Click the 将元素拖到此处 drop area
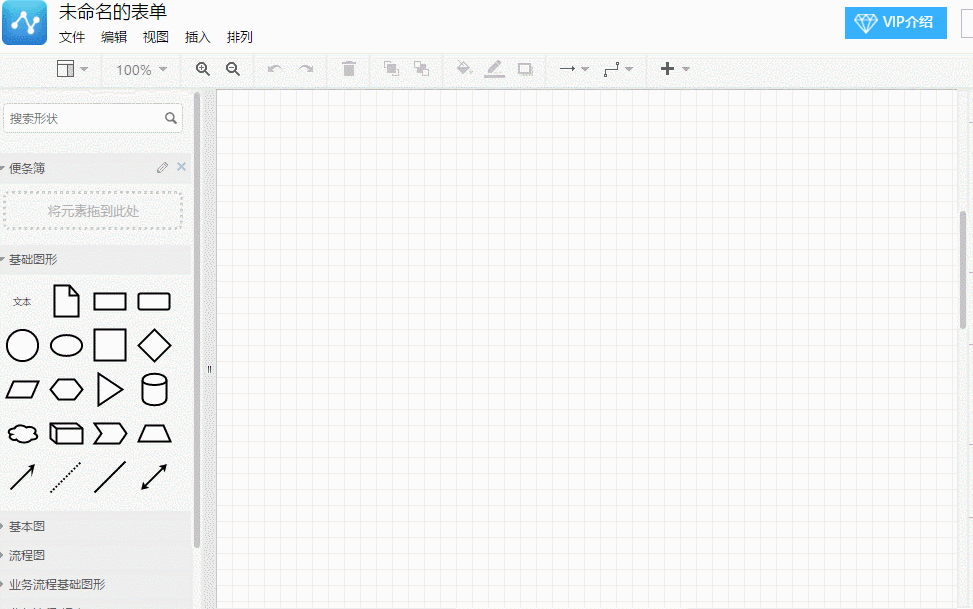The width and height of the screenshot is (973, 609). [93, 211]
